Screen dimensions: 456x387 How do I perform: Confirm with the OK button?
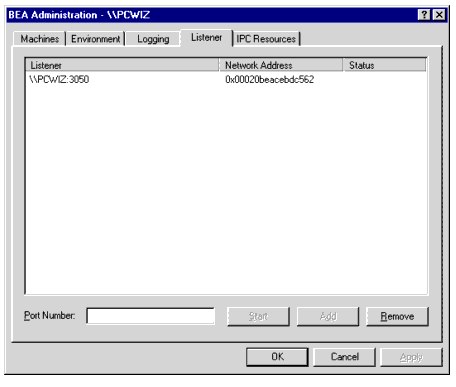click(x=277, y=357)
